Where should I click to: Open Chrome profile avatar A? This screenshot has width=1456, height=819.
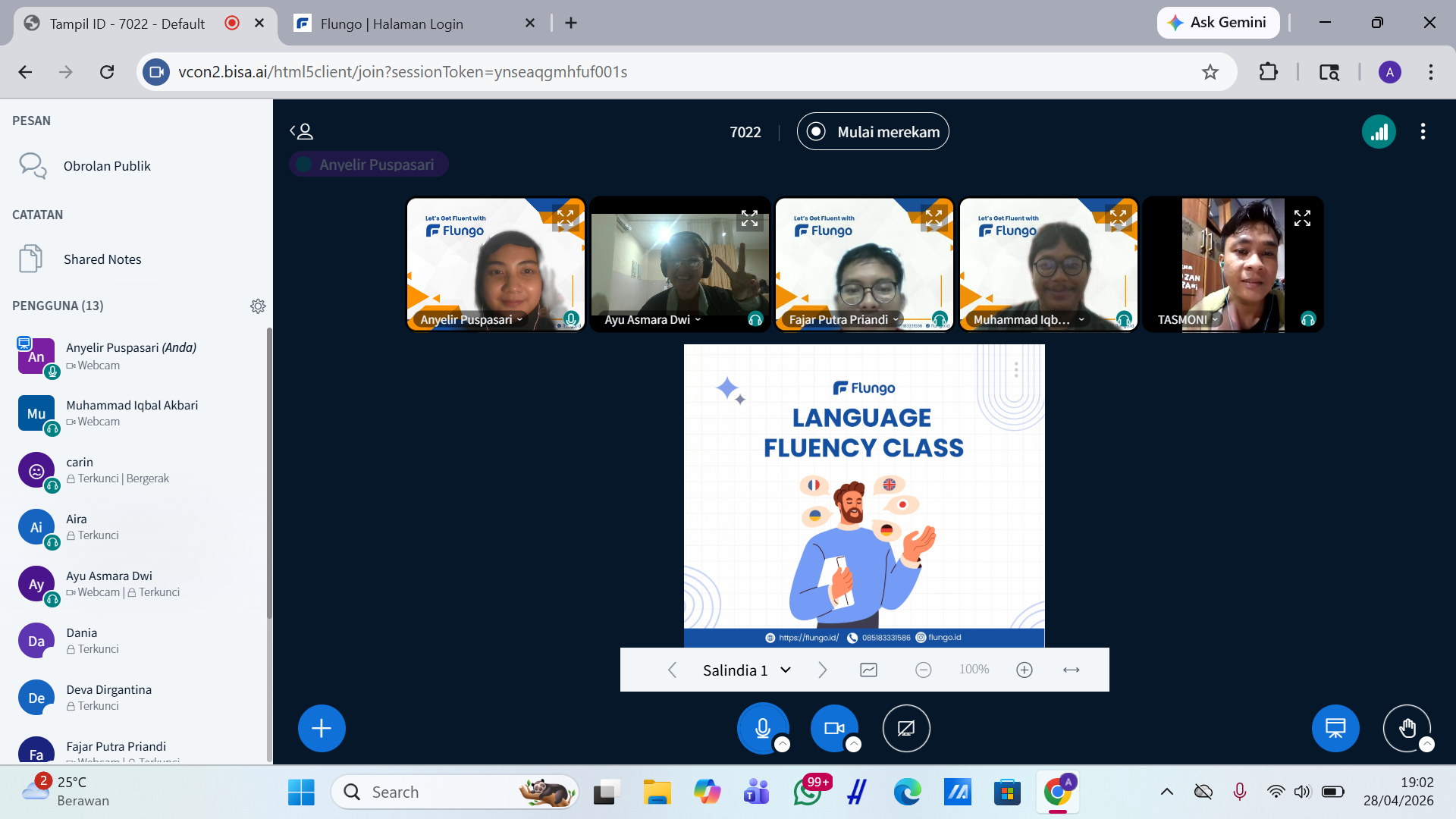pyautogui.click(x=1389, y=72)
